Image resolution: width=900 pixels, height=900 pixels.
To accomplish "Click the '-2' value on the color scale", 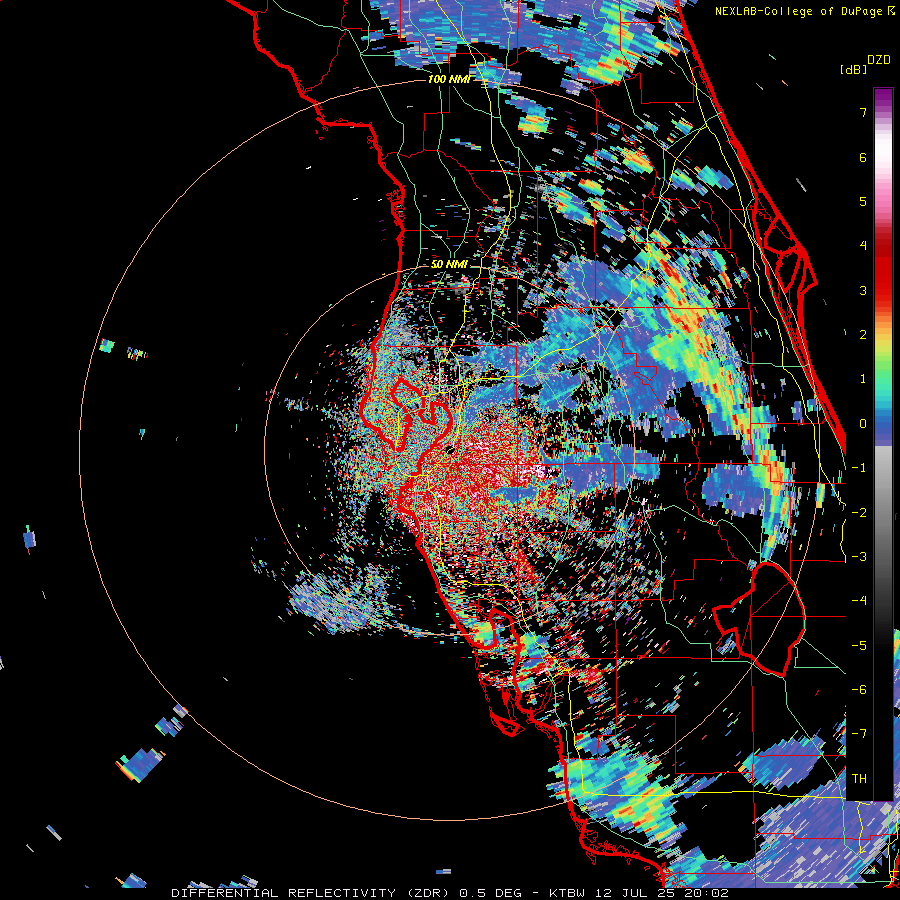I will click(x=859, y=513).
